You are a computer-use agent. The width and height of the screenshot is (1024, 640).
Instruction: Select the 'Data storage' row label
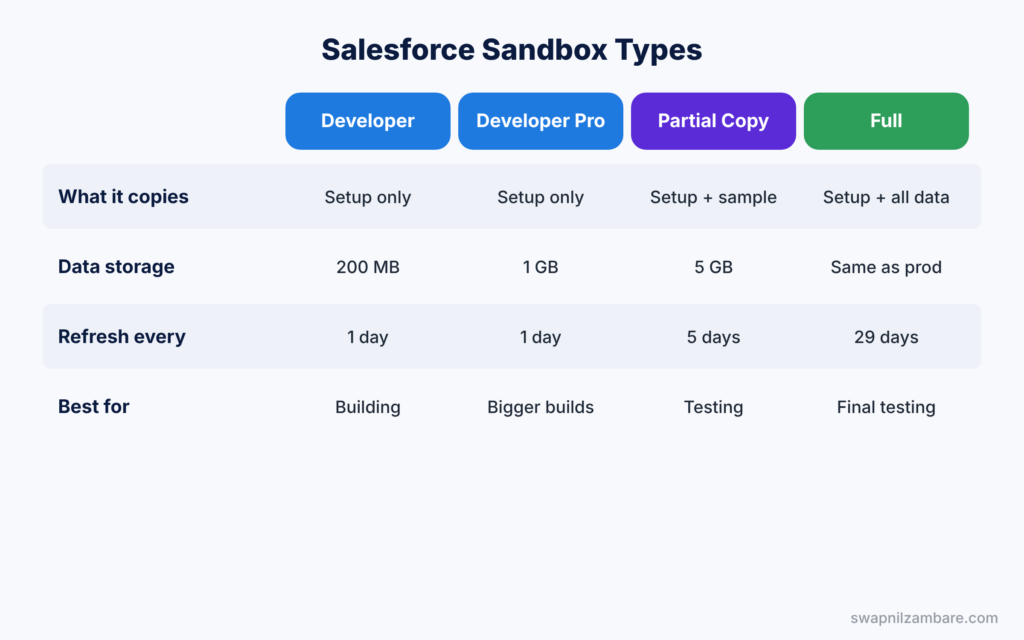point(116,266)
